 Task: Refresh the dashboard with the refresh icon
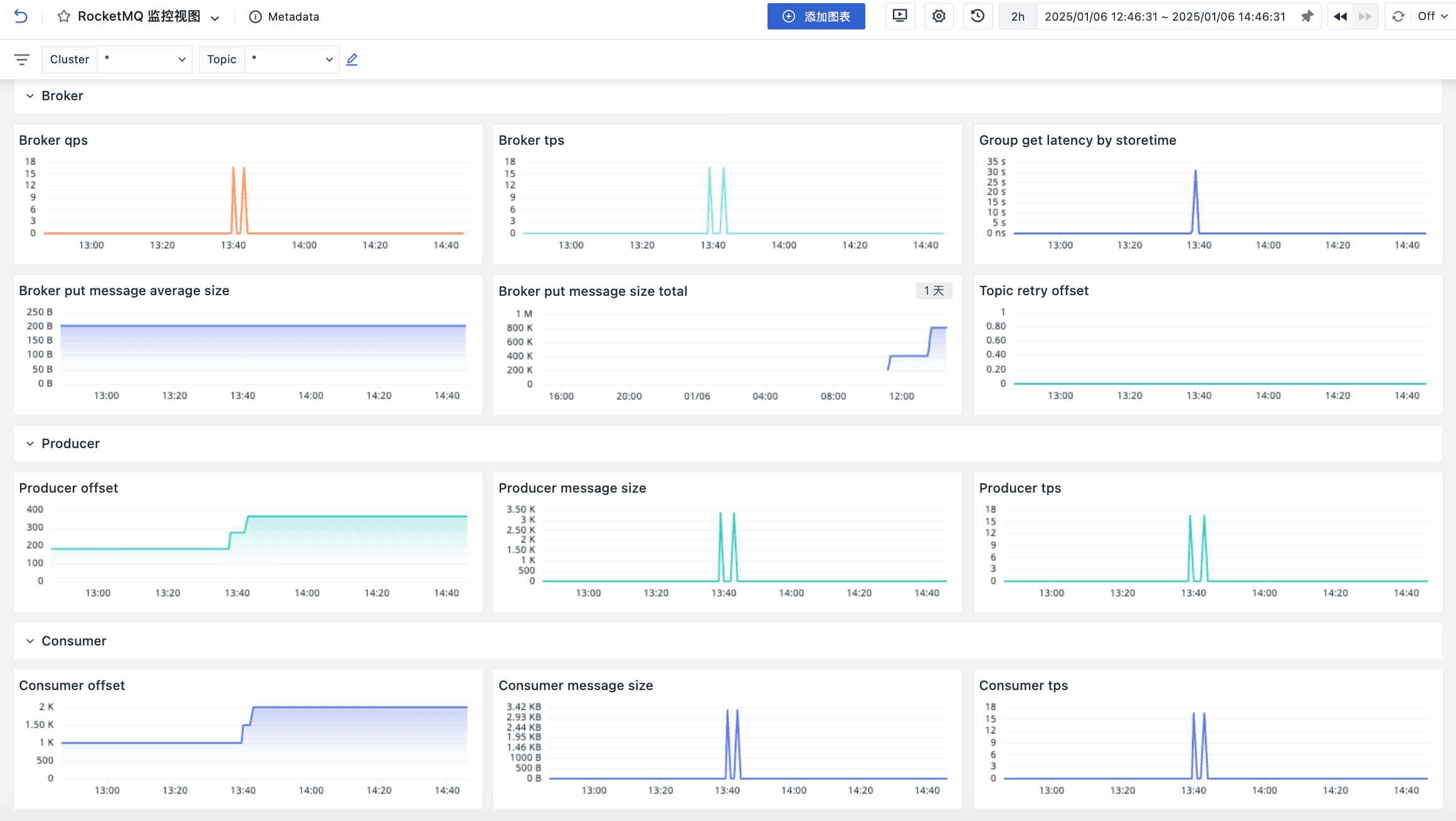1397,16
